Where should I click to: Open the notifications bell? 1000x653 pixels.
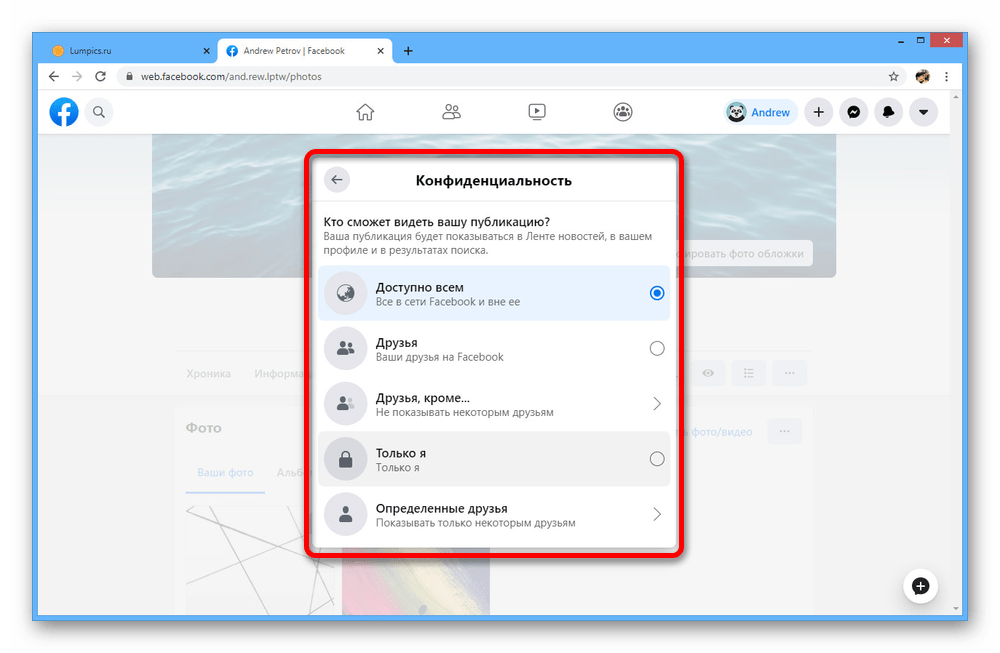888,112
